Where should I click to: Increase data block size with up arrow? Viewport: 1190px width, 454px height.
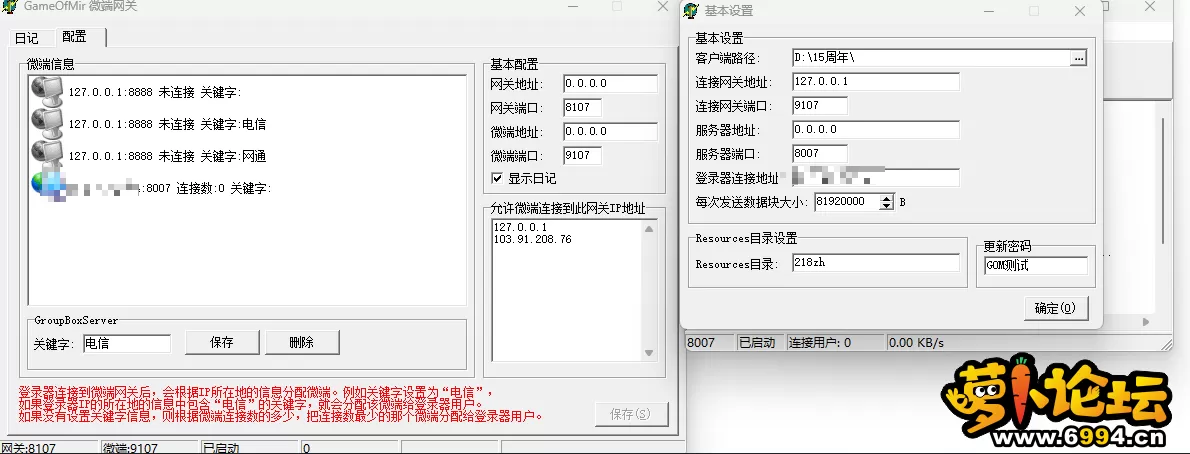(887, 198)
